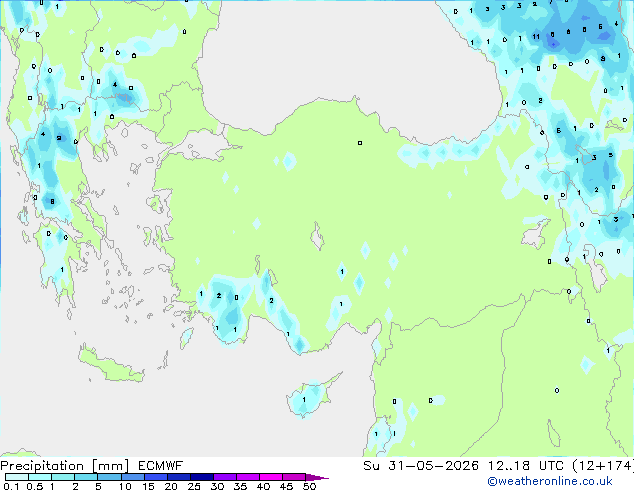Viewport: 634px width, 490px height.
Task: Pick the 5–10 mm light blue swatch
Action: click(x=109, y=477)
